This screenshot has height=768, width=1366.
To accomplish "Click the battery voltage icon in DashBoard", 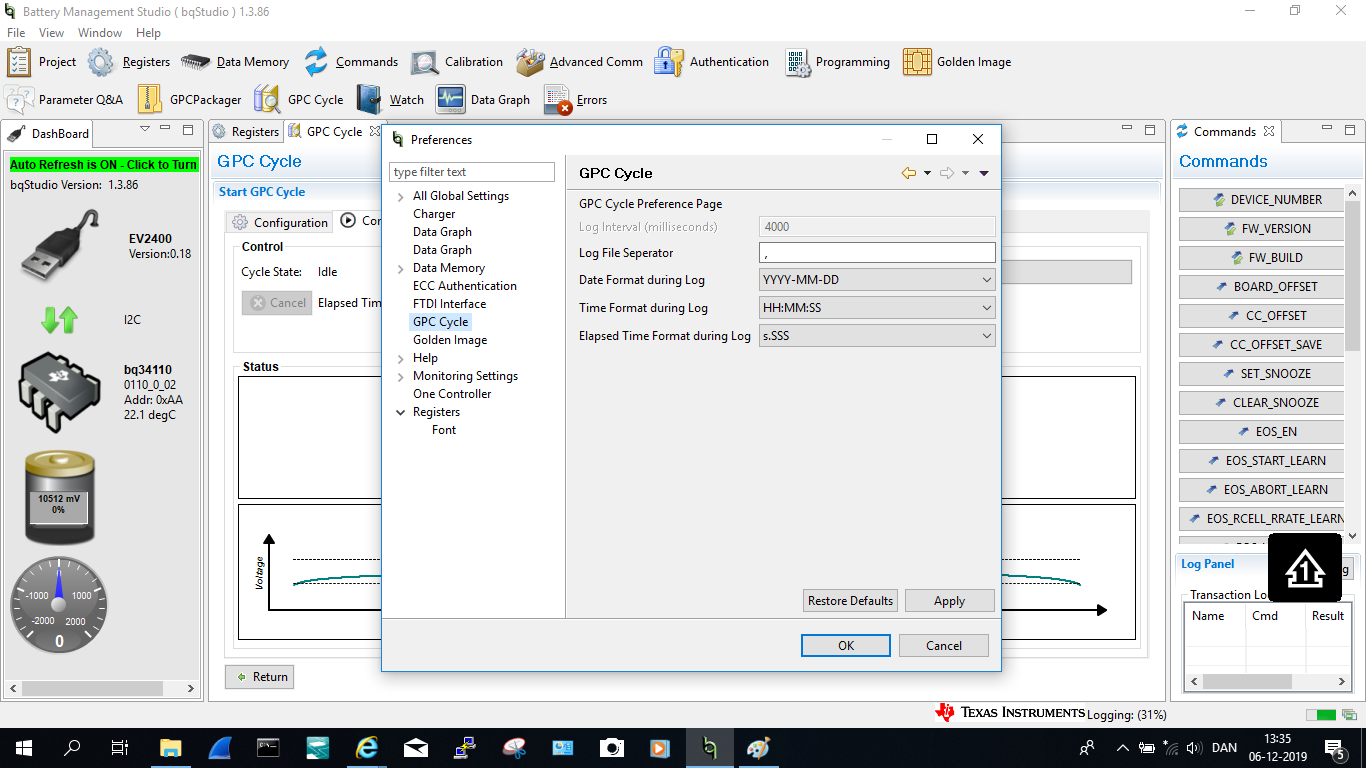I will (x=59, y=497).
